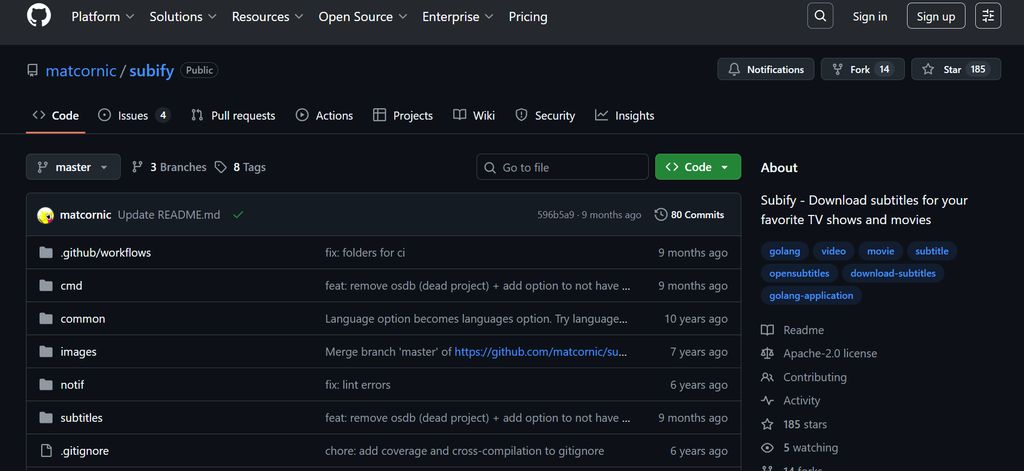1024x471 pixels.
Task: Open commit hash 596b5a9
Action: pos(556,215)
